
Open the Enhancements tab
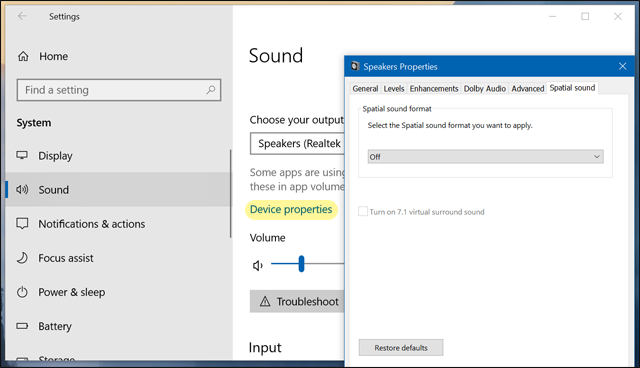coord(434,89)
